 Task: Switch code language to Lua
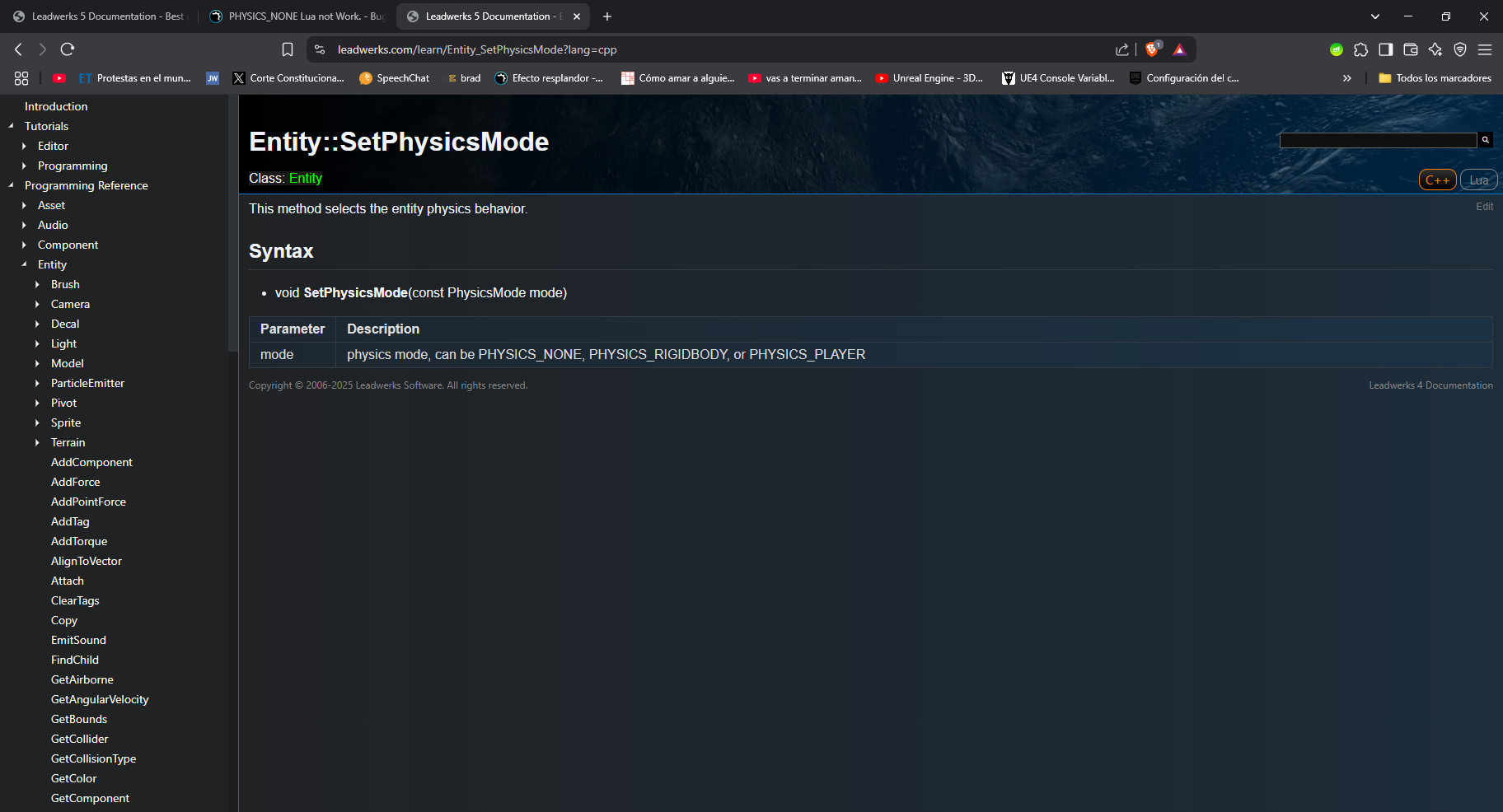[x=1478, y=180]
